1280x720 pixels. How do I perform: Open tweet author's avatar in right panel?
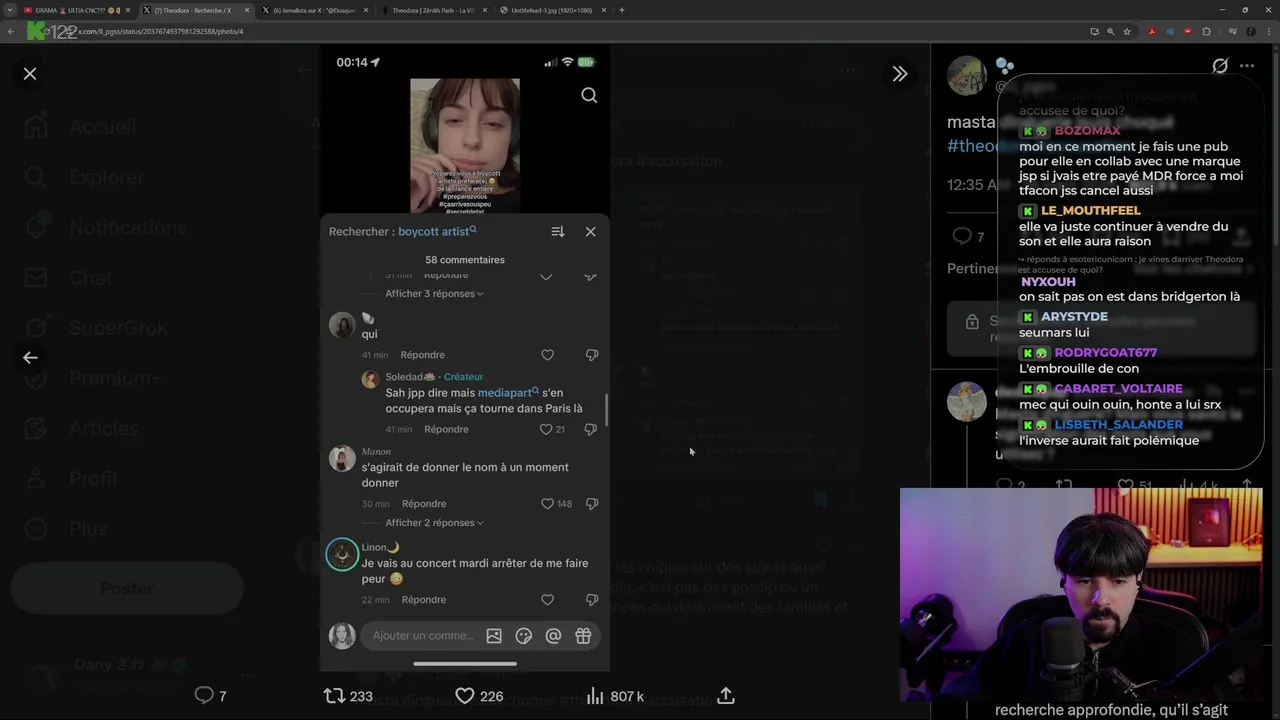967,75
